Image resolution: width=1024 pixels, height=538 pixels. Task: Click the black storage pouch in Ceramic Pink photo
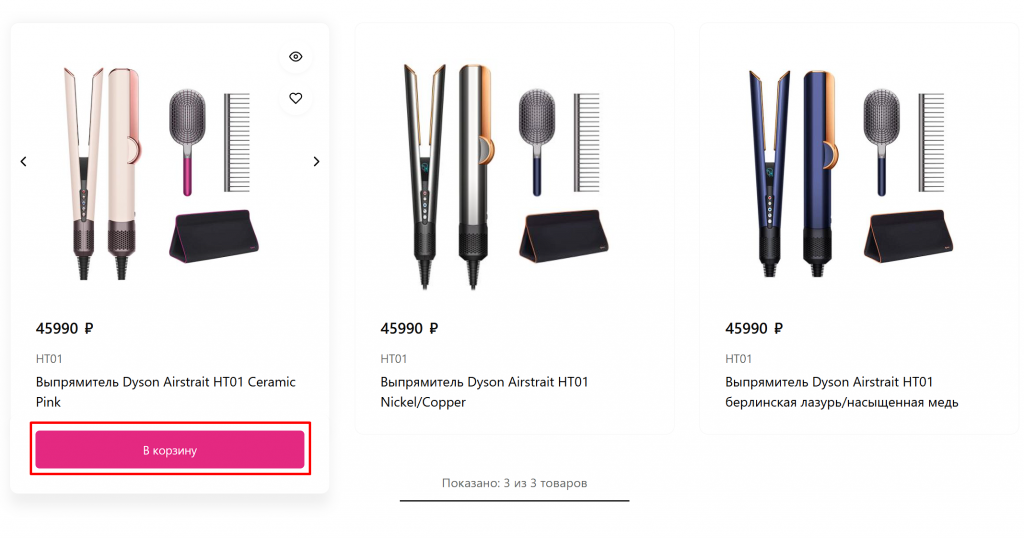pos(214,235)
